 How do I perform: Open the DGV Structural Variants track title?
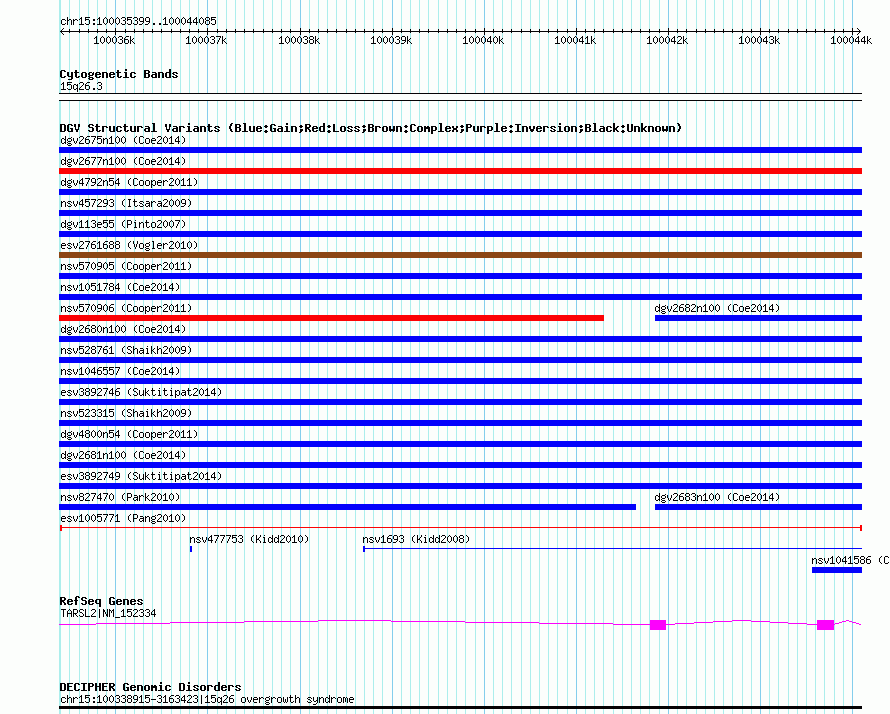point(371,128)
